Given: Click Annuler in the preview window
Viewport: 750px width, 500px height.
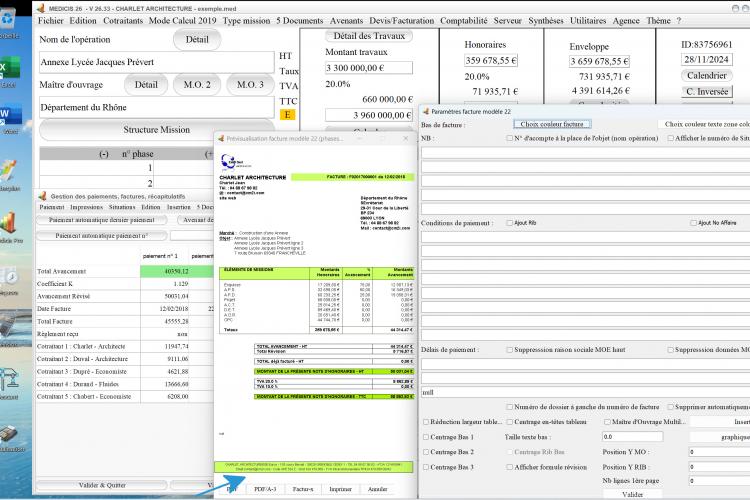Looking at the screenshot, I should [x=377, y=489].
